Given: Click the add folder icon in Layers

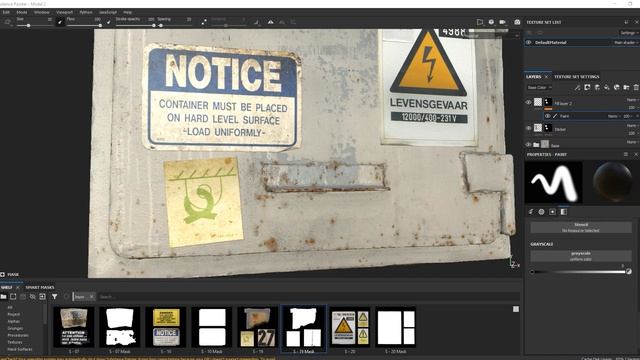Looking at the screenshot, I should [x=626, y=87].
